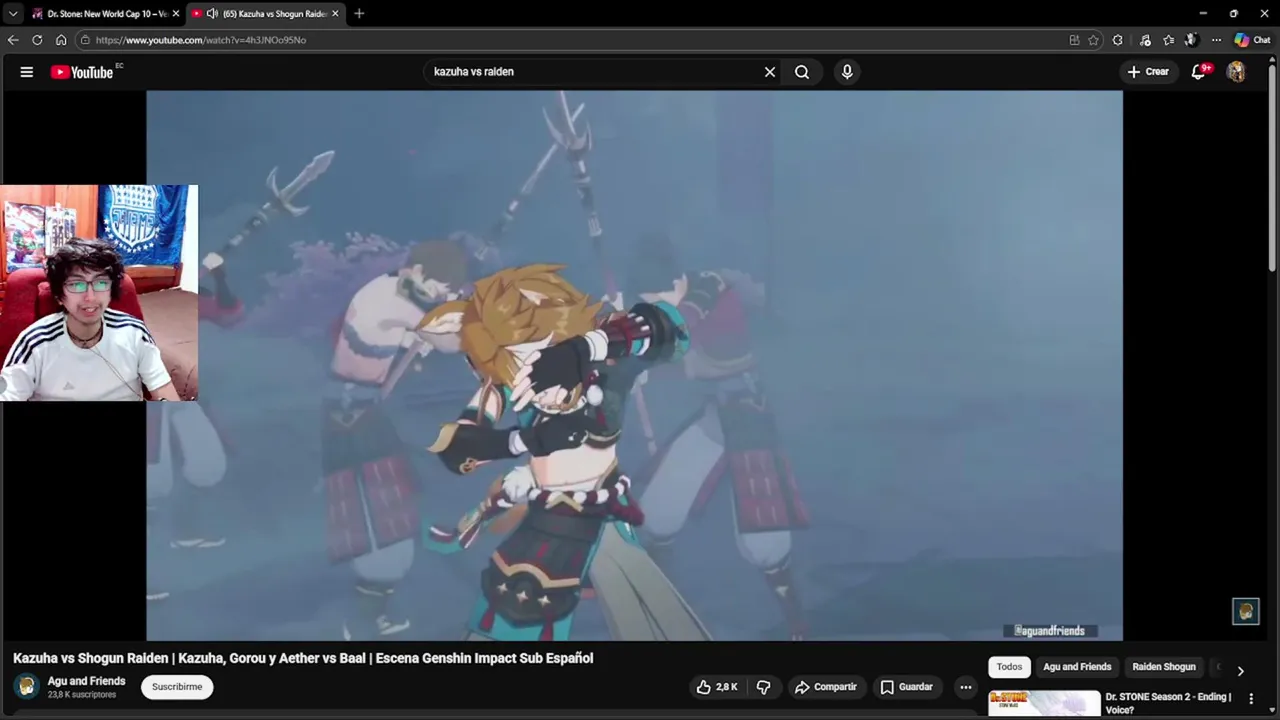Click the Kazuha vs Shogun Raiden video title
This screenshot has height=720, width=1280.
coord(303,658)
